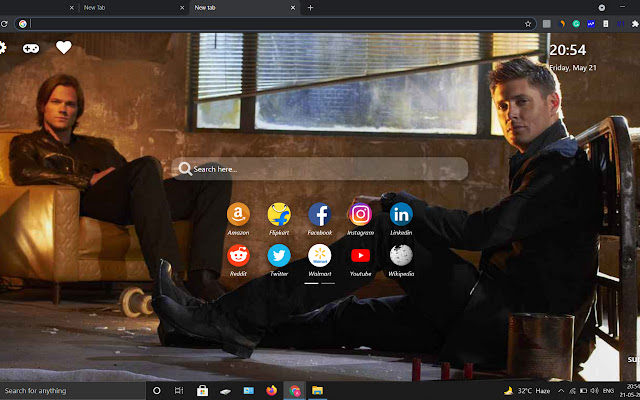Click the 20:54 clock text
This screenshot has height=400, width=640.
567,50
